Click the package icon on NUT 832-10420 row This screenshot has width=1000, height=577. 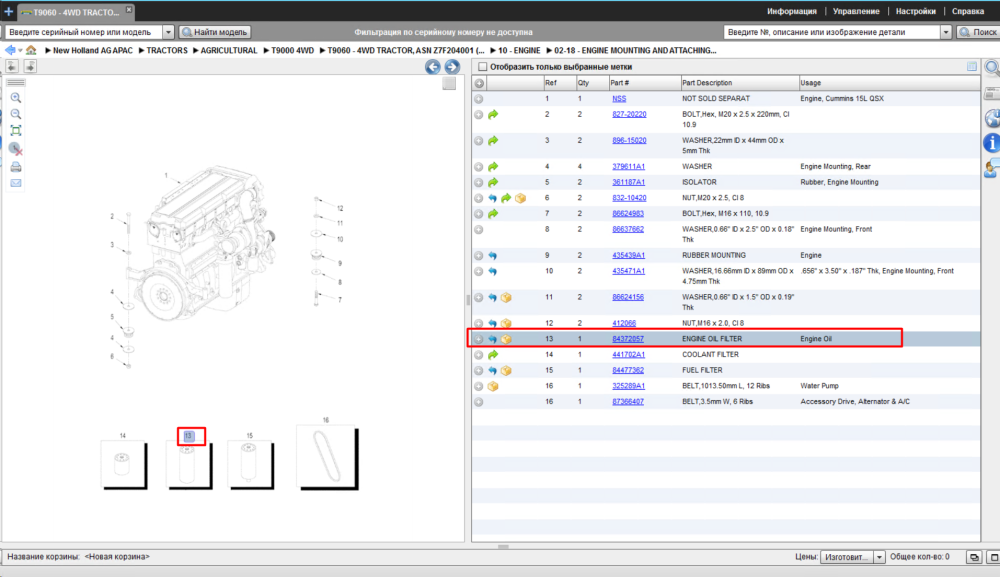coord(520,198)
